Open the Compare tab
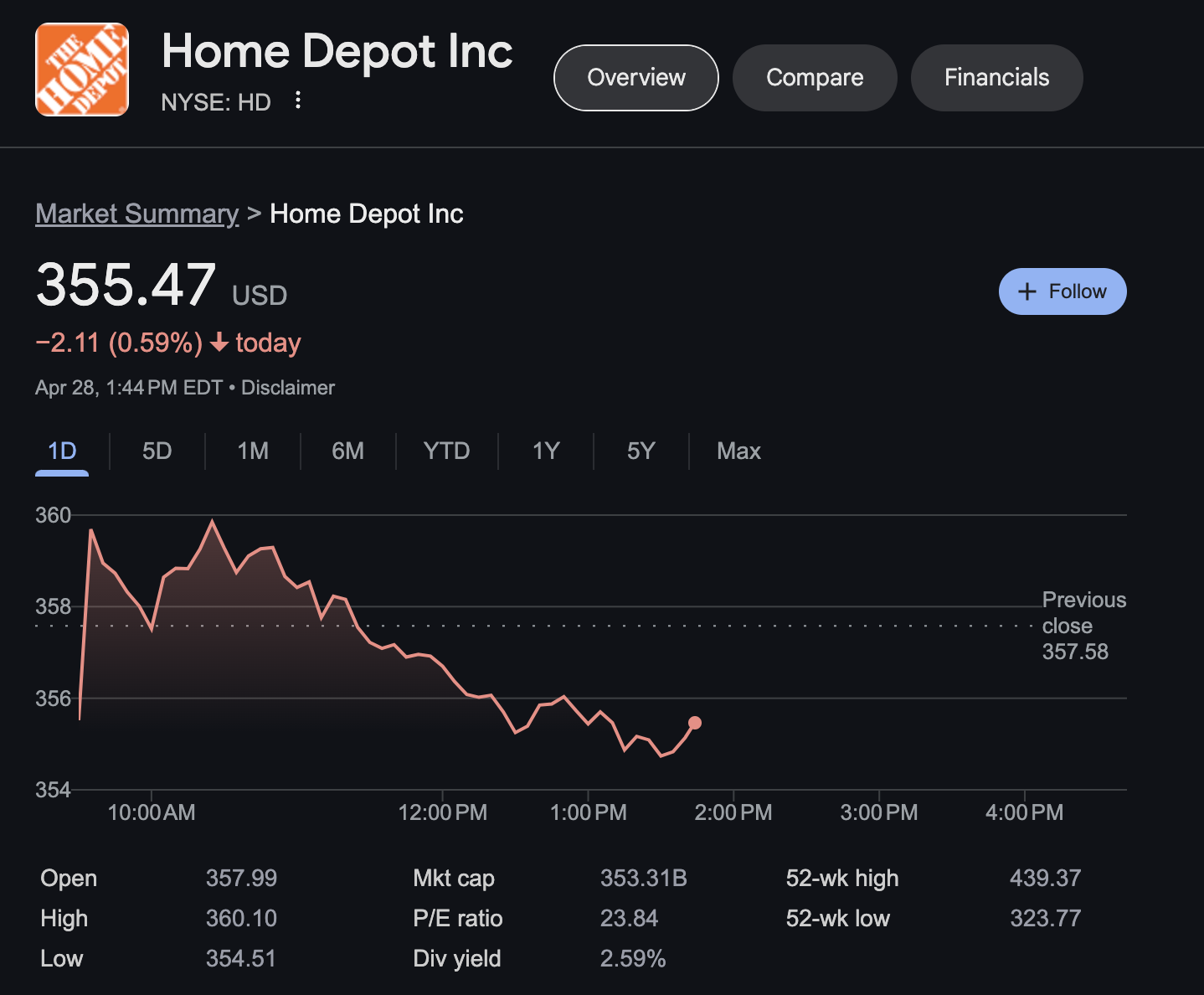Viewport: 1204px width, 995px height. (x=815, y=78)
